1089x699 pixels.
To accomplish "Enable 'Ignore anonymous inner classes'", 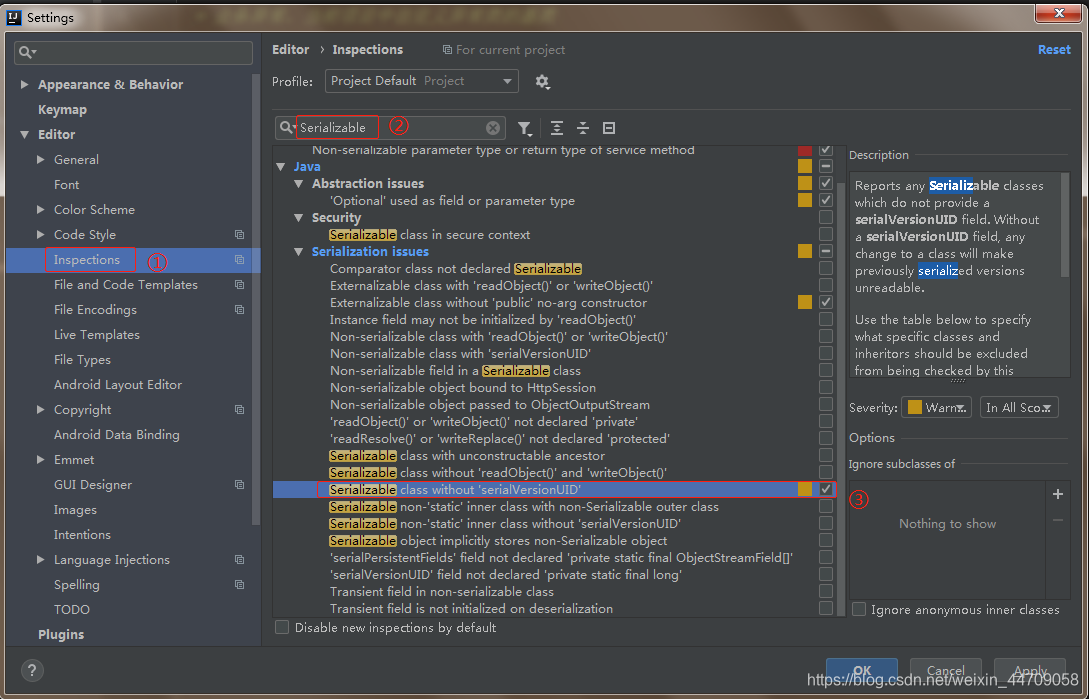I will pyautogui.click(x=858, y=609).
